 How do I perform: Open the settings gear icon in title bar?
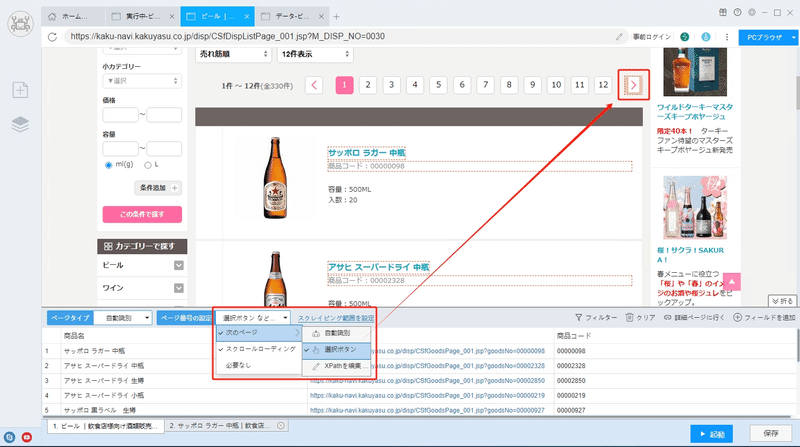pyautogui.click(x=752, y=12)
